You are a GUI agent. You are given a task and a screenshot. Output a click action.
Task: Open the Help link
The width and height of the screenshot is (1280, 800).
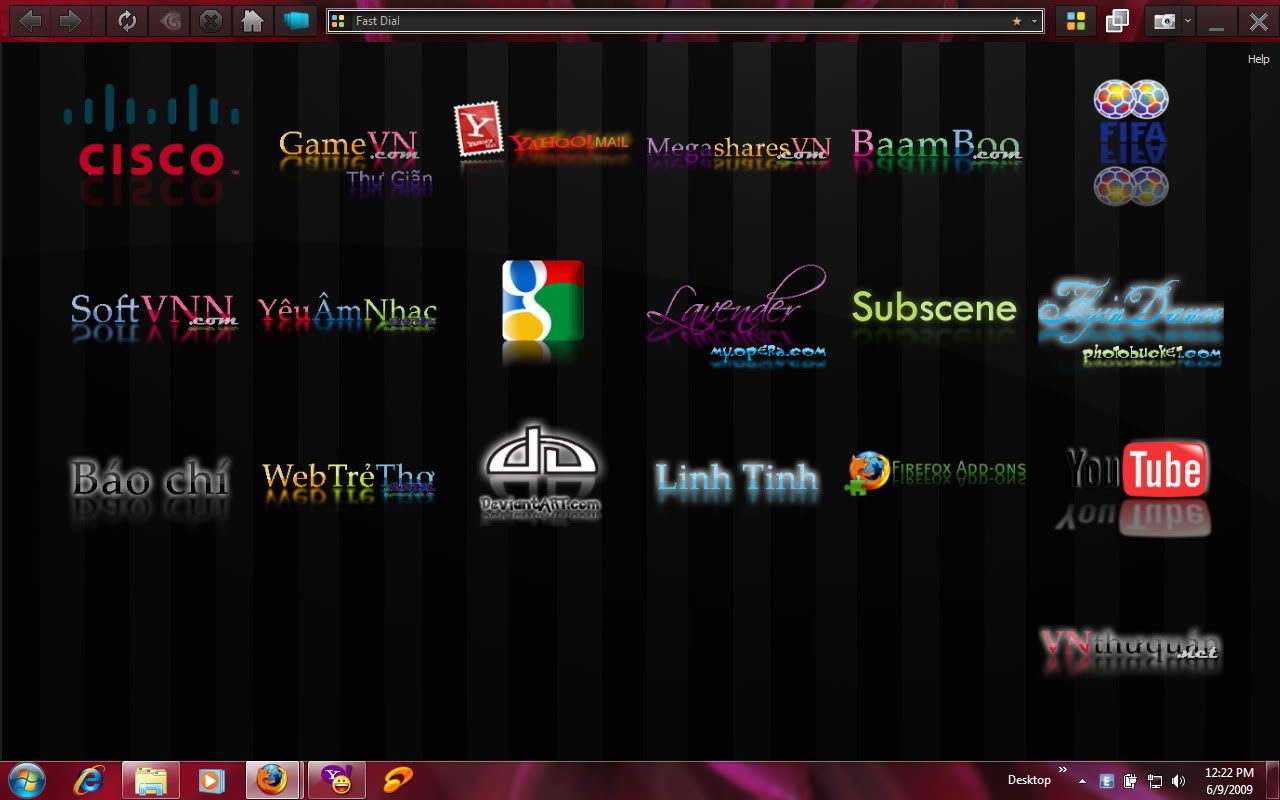click(x=1258, y=60)
